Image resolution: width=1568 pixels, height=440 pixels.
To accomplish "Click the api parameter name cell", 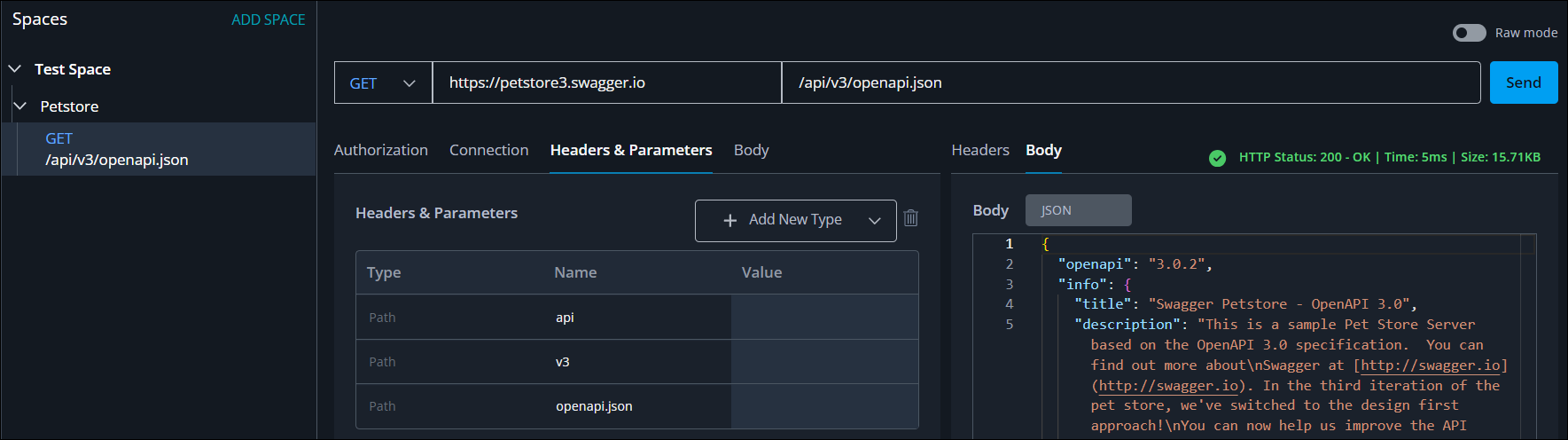I will pos(637,317).
